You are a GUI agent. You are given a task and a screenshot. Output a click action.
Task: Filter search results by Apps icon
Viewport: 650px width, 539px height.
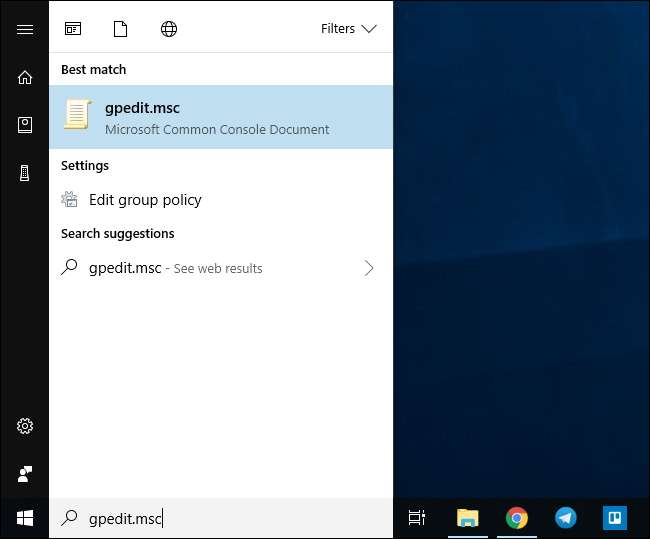[x=73, y=29]
